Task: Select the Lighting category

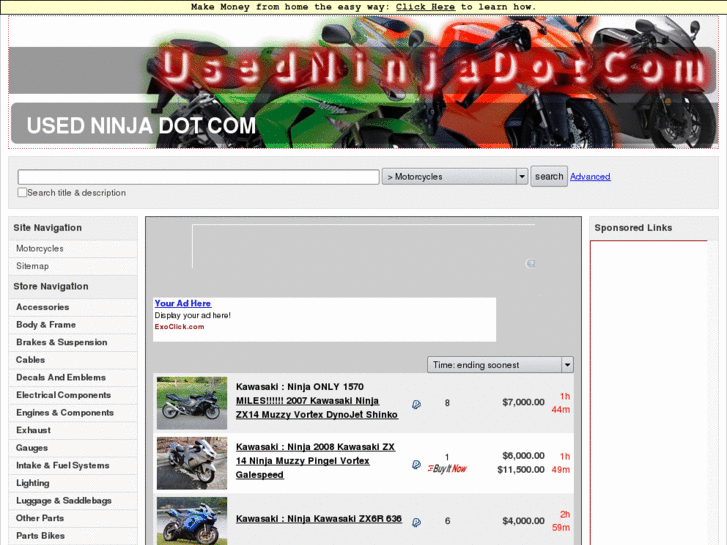Action: click(32, 483)
